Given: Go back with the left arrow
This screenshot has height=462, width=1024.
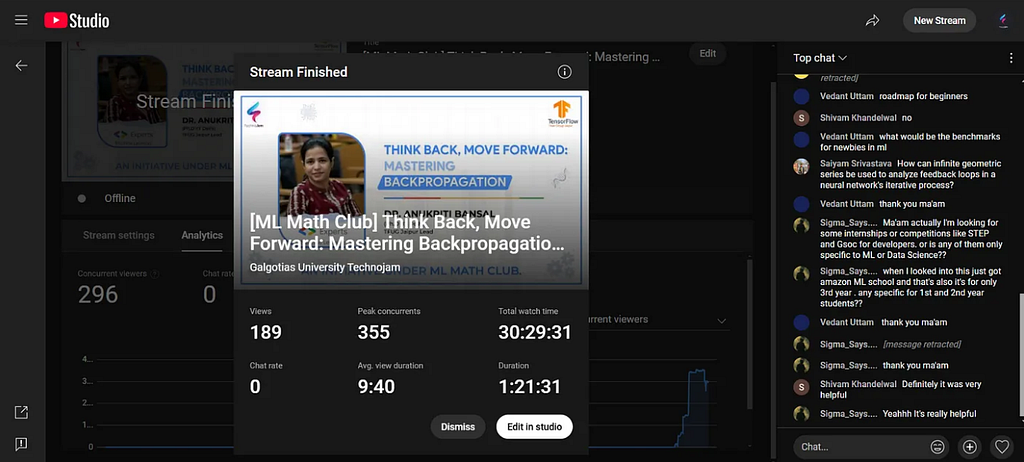Looking at the screenshot, I should [x=22, y=65].
